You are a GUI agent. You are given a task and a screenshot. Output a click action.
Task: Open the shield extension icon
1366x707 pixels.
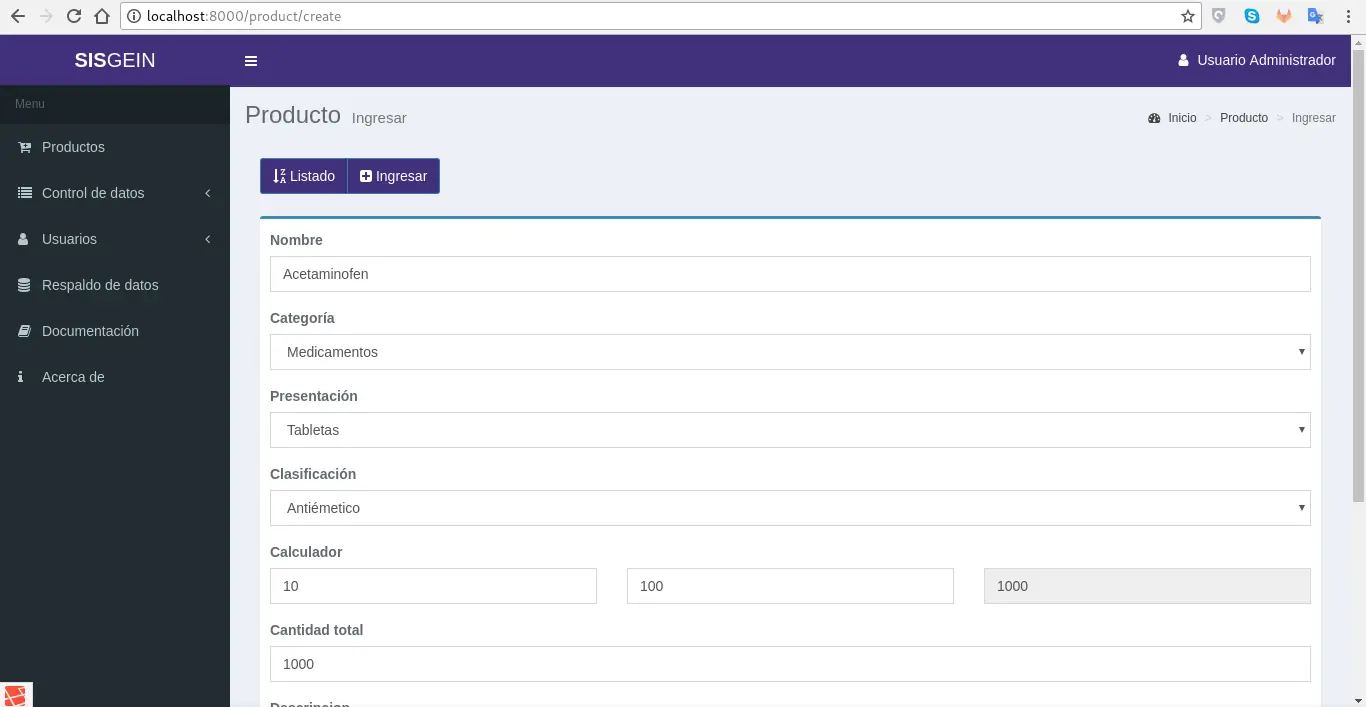(x=1219, y=16)
